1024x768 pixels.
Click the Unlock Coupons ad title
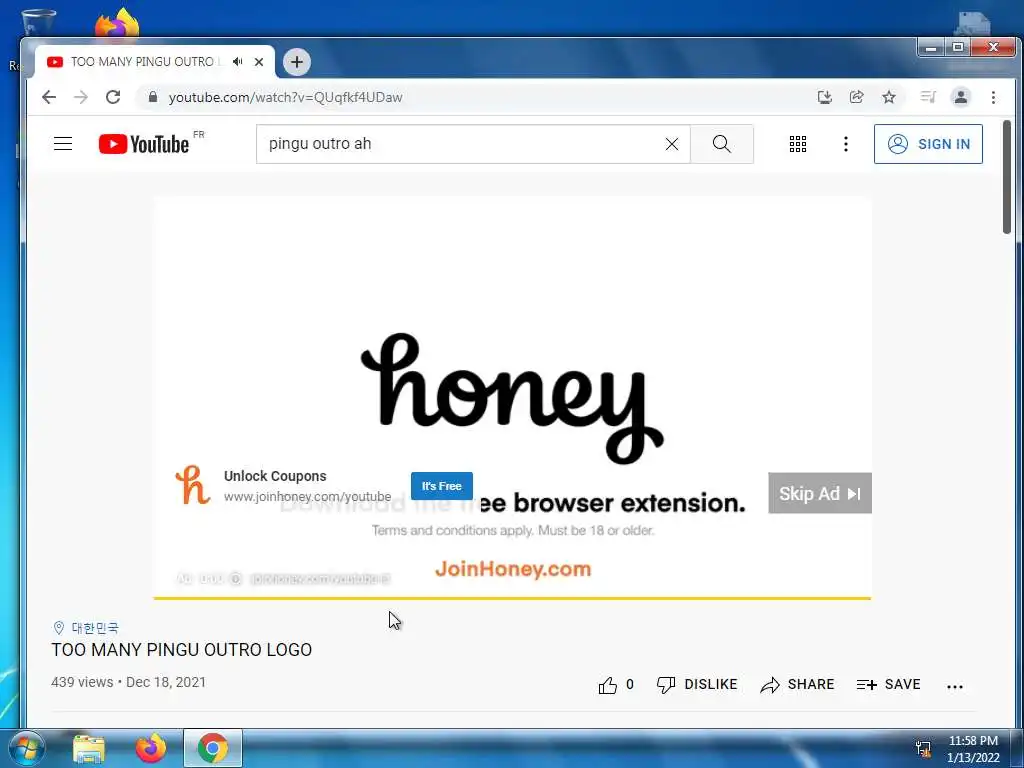point(275,476)
